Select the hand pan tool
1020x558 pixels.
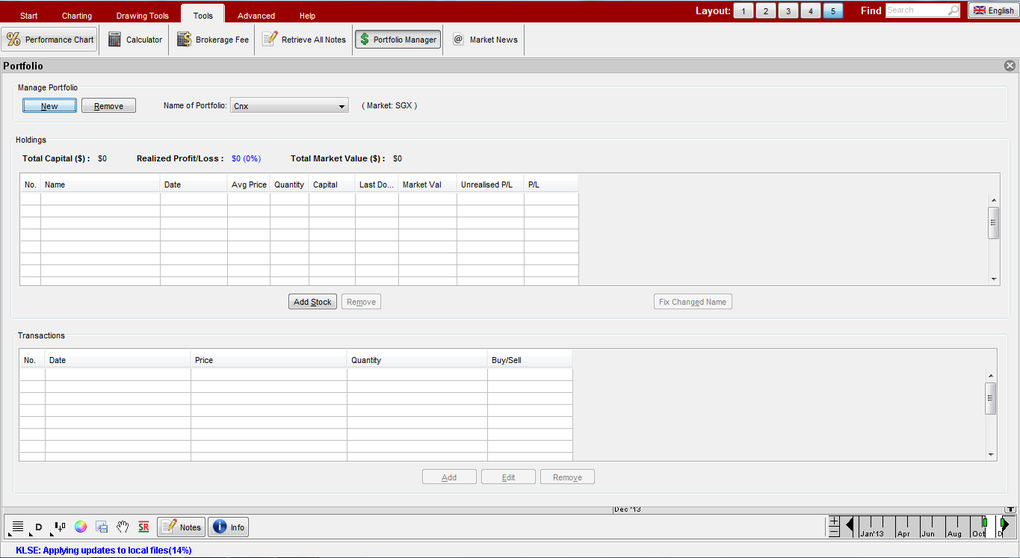click(x=122, y=527)
